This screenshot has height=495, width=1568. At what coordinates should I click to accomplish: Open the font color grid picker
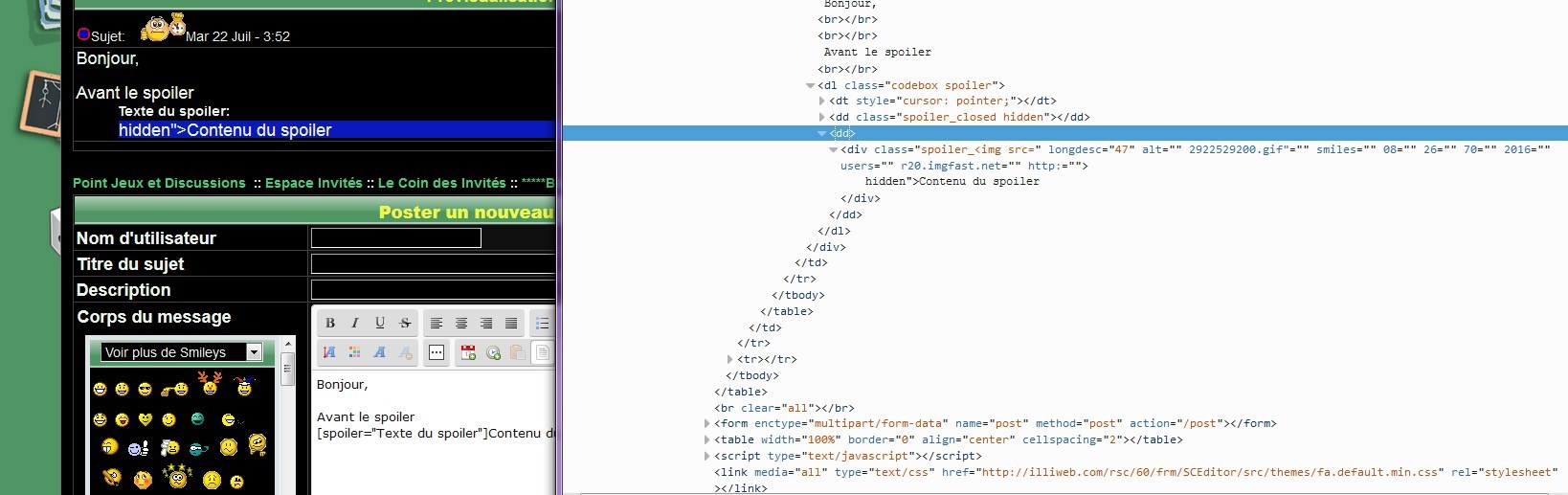(x=355, y=352)
